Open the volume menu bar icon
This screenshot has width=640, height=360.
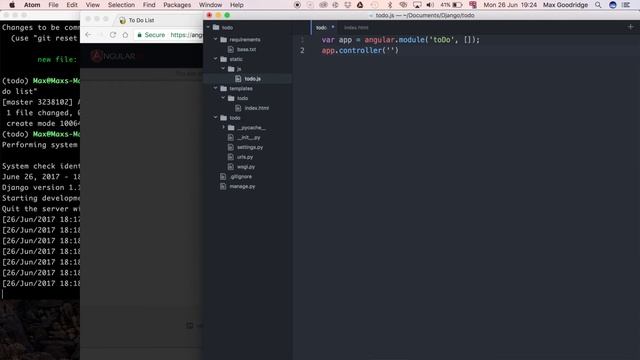pyautogui.click(x=430, y=5)
